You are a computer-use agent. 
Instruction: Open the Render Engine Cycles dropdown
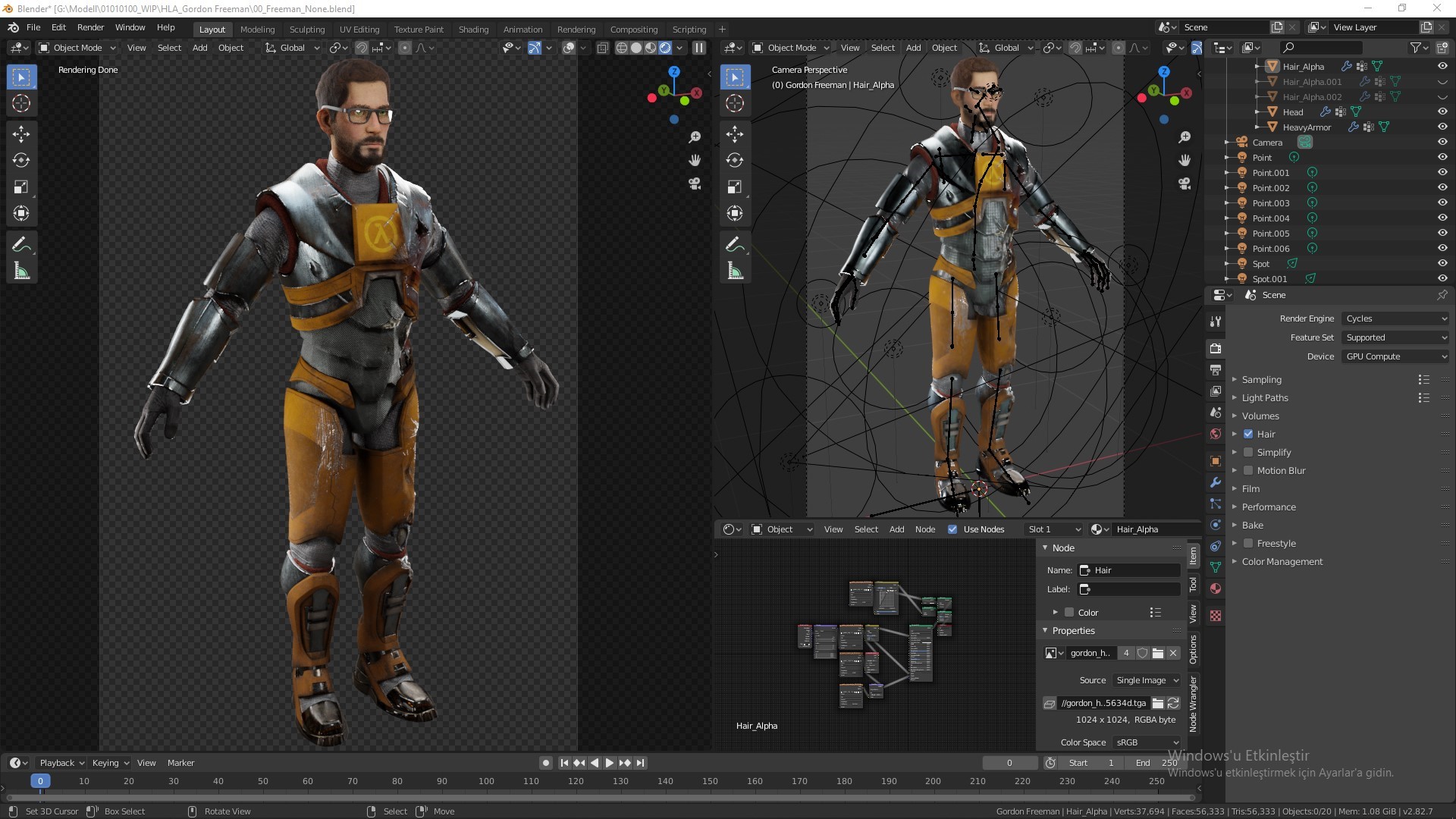(1395, 318)
